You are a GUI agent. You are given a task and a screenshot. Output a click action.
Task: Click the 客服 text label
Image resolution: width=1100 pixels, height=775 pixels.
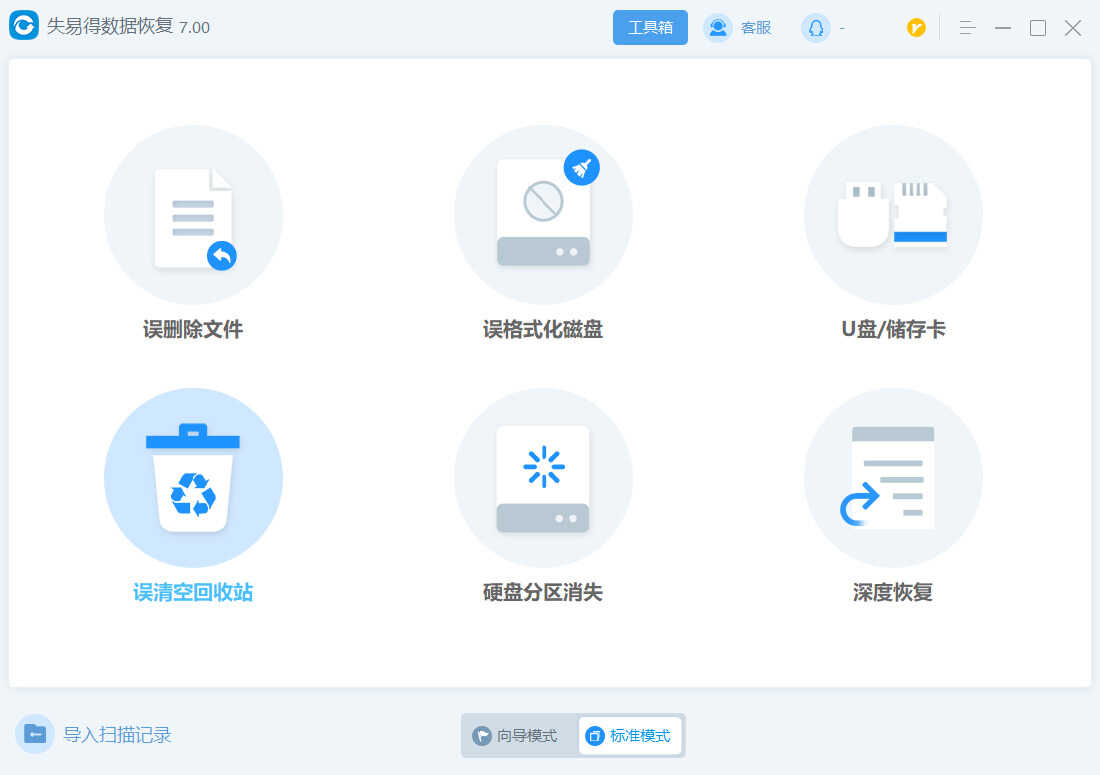pyautogui.click(x=756, y=28)
